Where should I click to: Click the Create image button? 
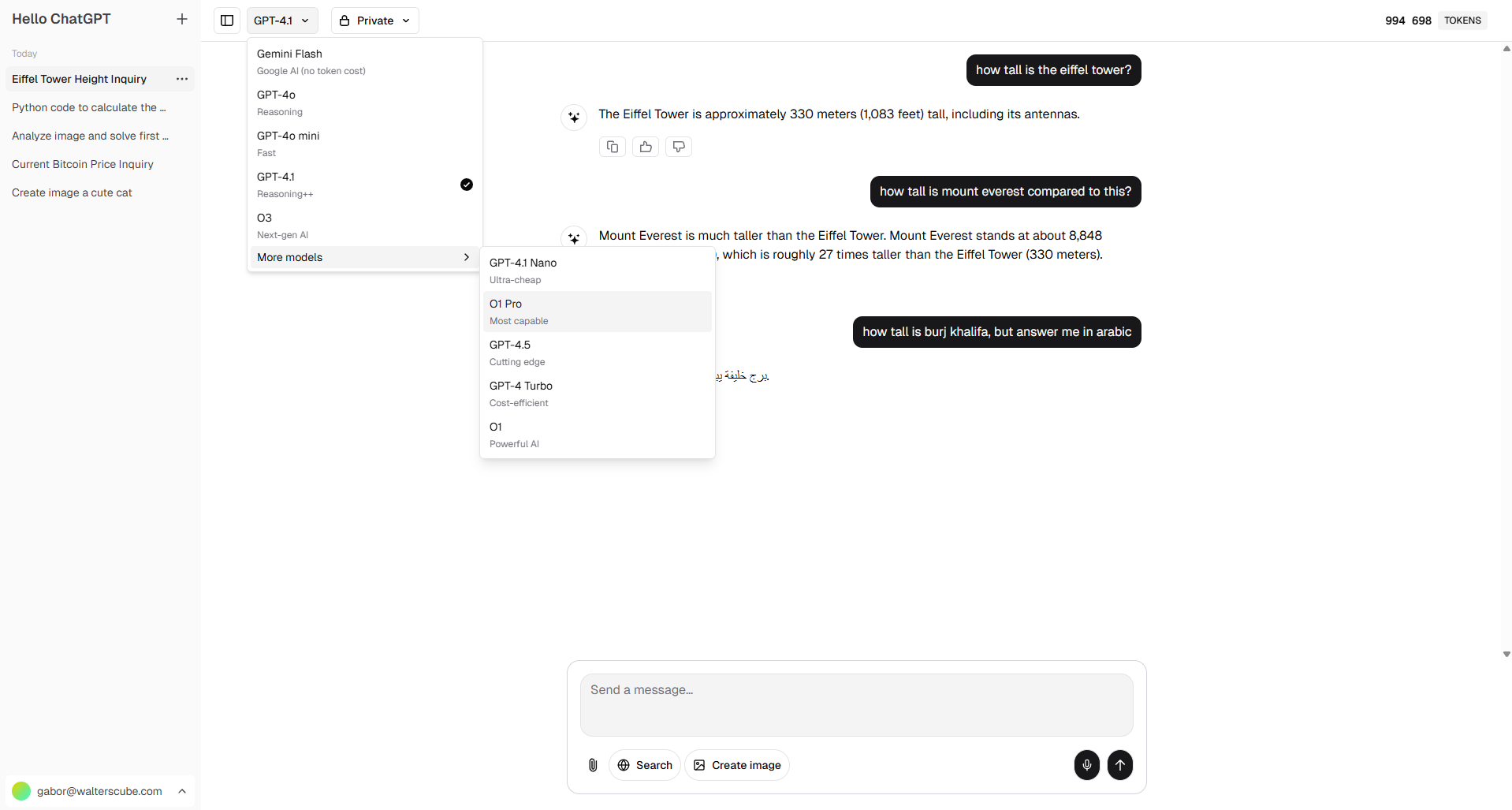pos(737,765)
